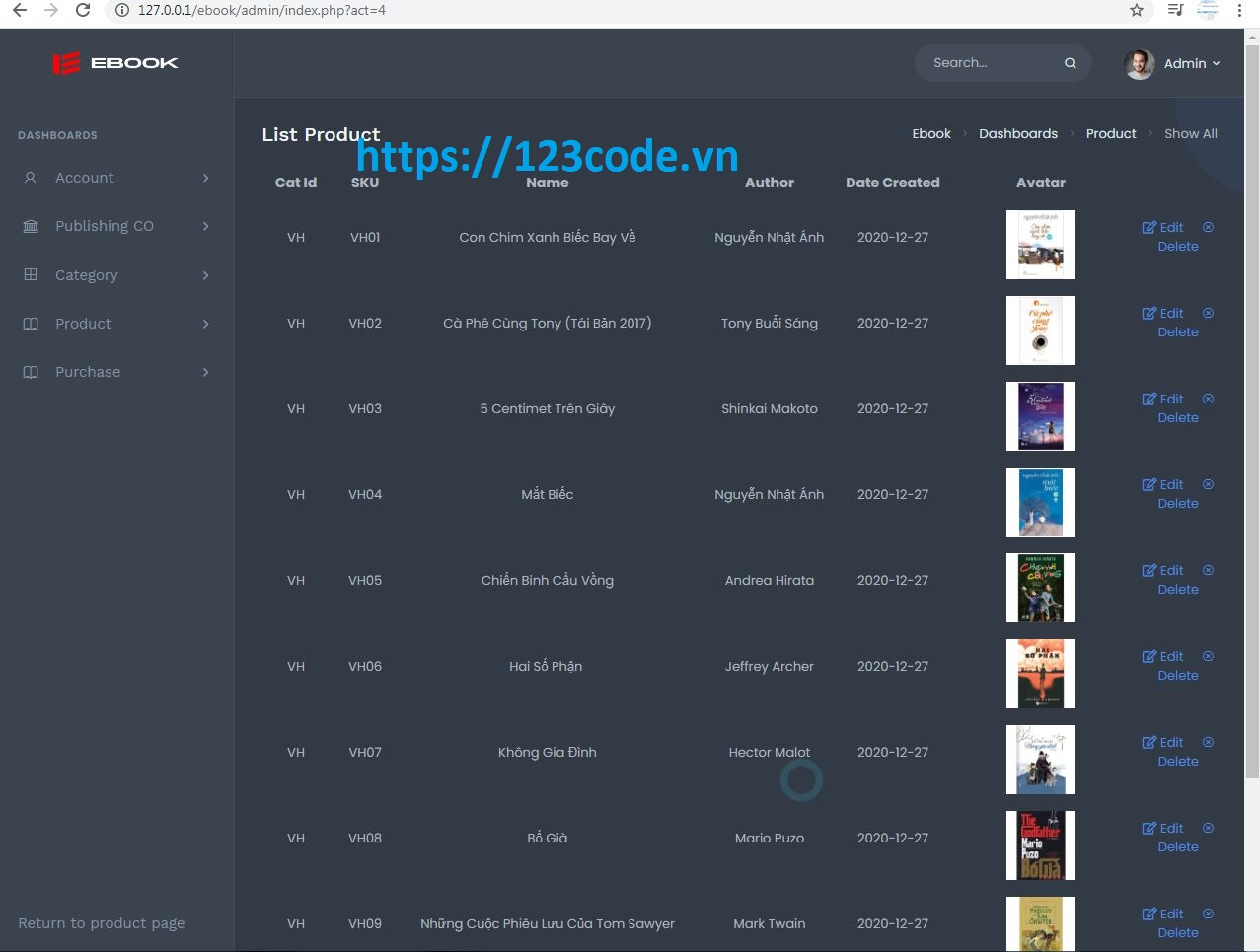Image resolution: width=1260 pixels, height=952 pixels.
Task: Click the Purchase icon in sidebar
Action: (30, 372)
